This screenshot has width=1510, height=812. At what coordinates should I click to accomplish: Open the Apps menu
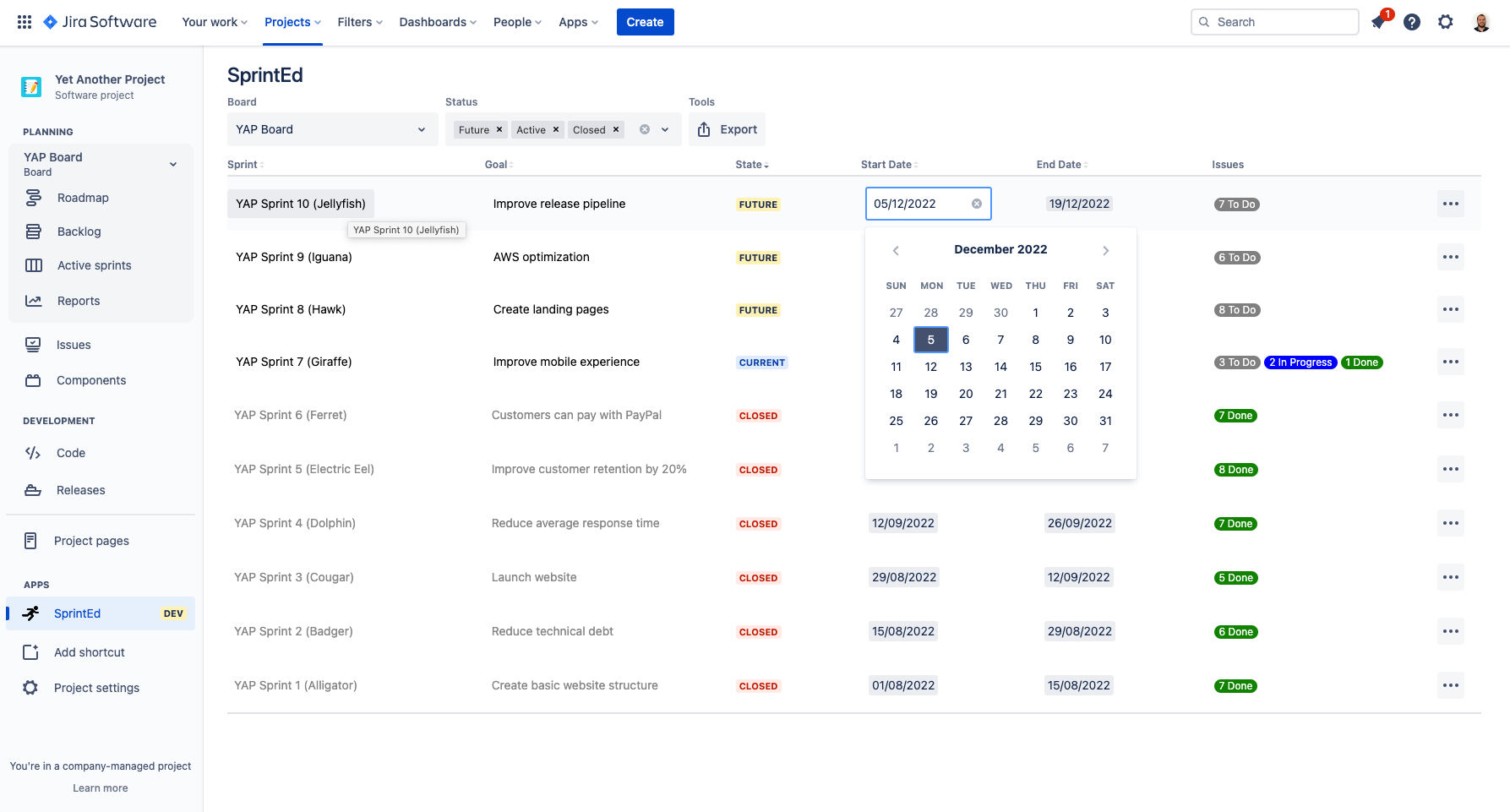tap(578, 22)
